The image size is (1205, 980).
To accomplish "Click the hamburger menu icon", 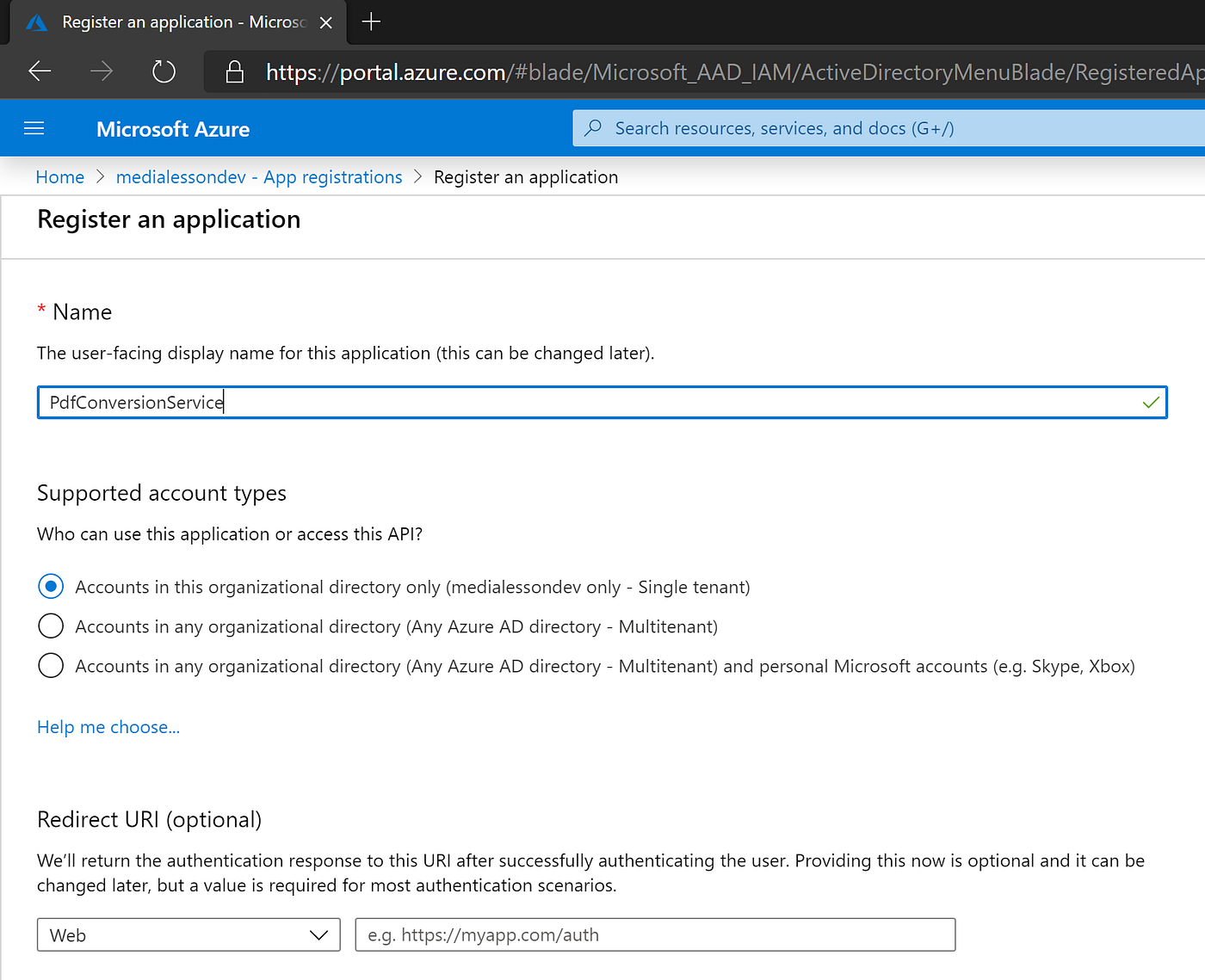I will pos(34,127).
